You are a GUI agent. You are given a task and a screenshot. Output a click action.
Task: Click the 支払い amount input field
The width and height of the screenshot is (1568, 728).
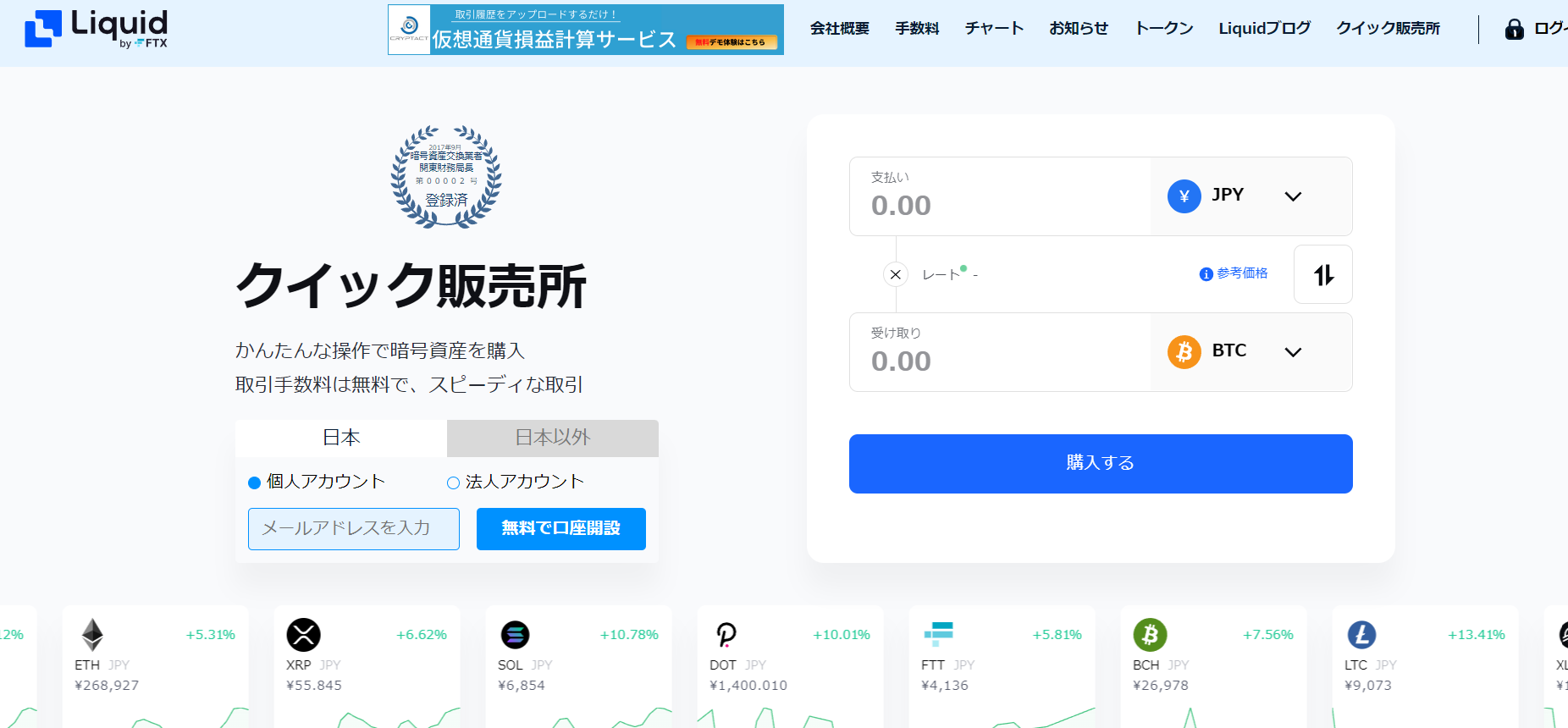pyautogui.click(x=1000, y=196)
